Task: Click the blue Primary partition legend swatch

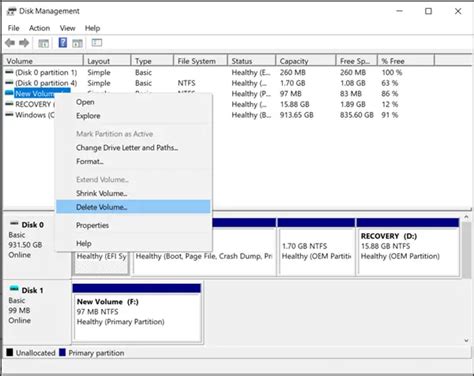Action: 62,353
